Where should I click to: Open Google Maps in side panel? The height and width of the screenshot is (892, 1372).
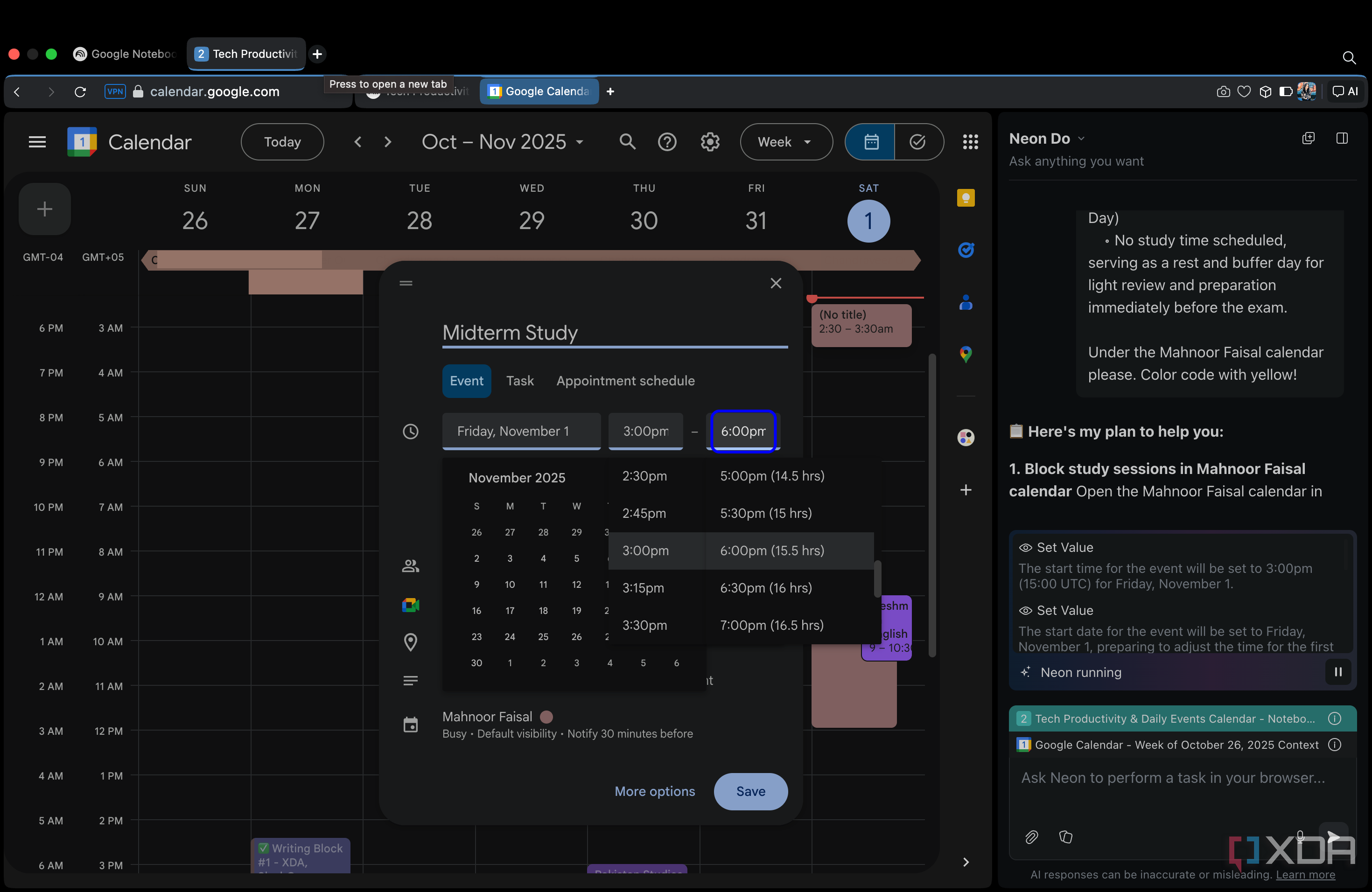[x=966, y=354]
